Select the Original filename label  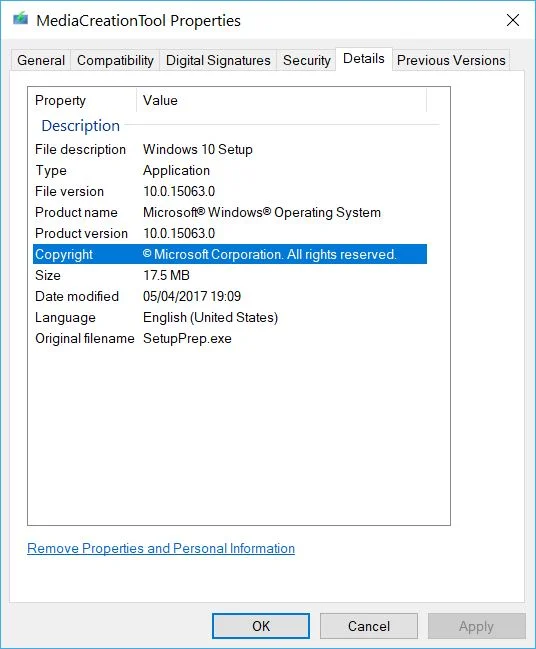pyautogui.click(x=85, y=339)
